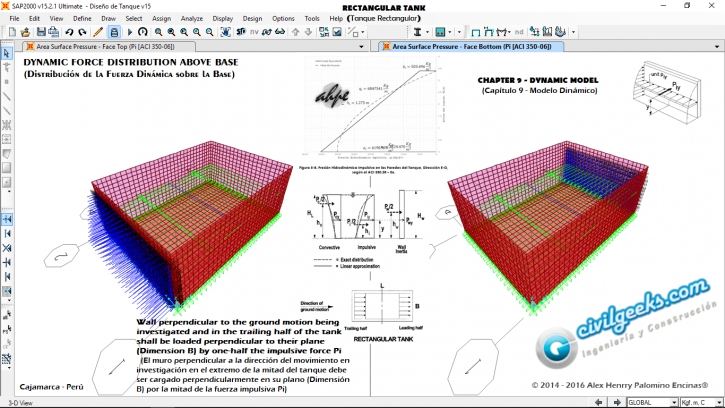
Task: Undo the last action
Action: (69, 32)
